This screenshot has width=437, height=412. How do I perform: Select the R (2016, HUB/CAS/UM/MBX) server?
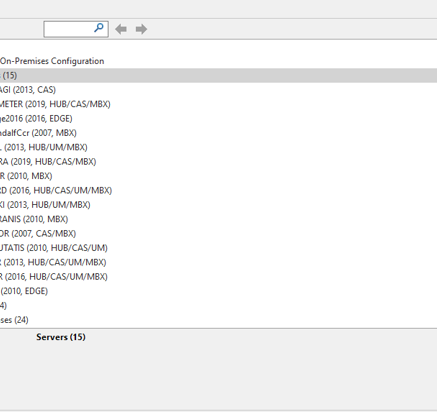pos(54,276)
